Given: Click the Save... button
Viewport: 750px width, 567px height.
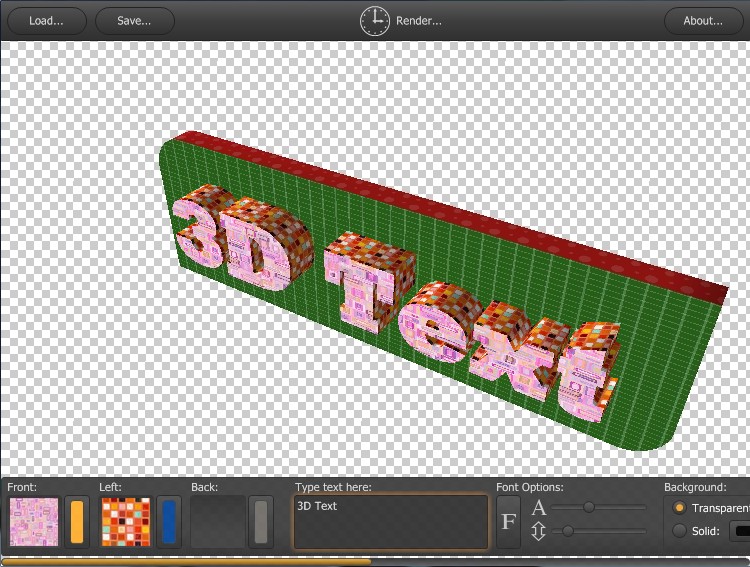Looking at the screenshot, I should pos(134,21).
